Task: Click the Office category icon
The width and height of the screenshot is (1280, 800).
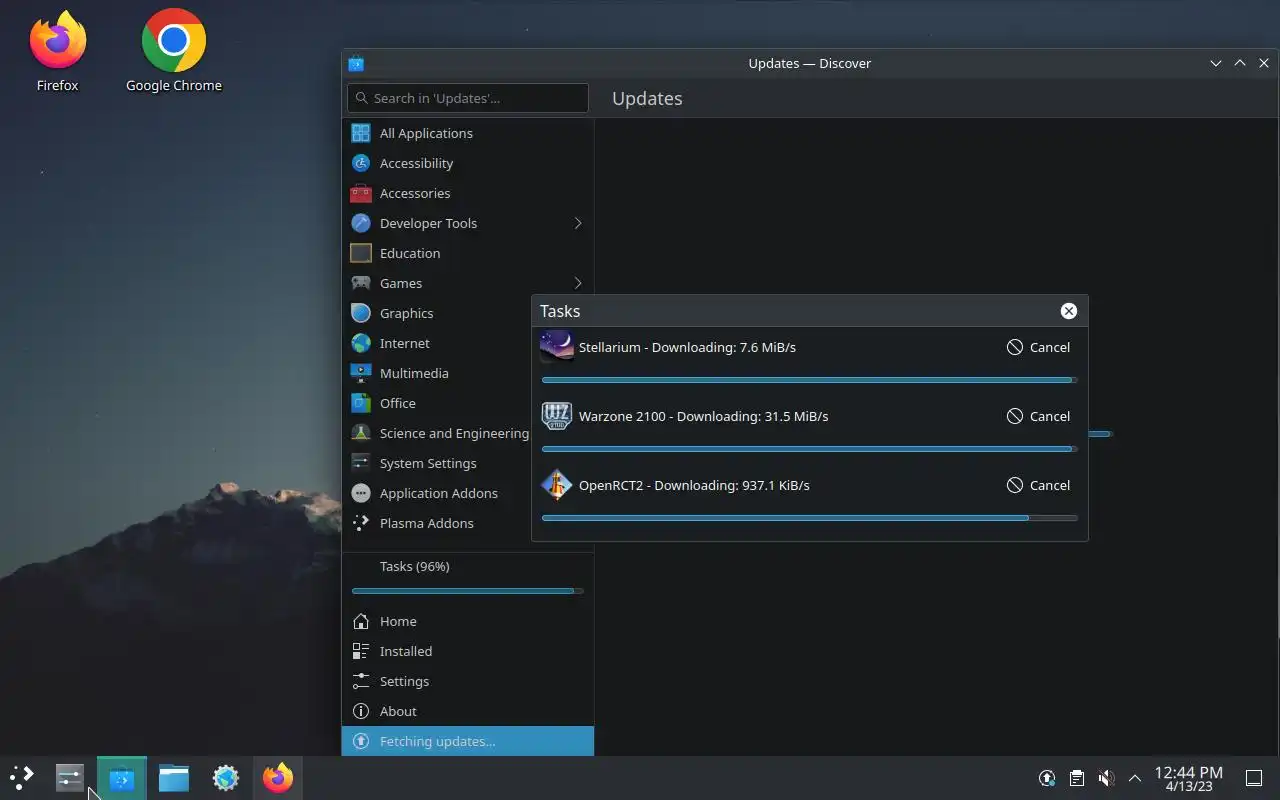Action: (x=361, y=403)
